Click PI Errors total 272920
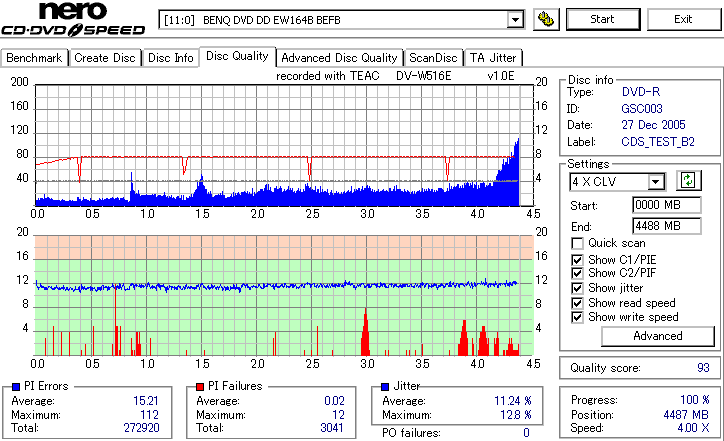724x441 pixels. point(141,428)
